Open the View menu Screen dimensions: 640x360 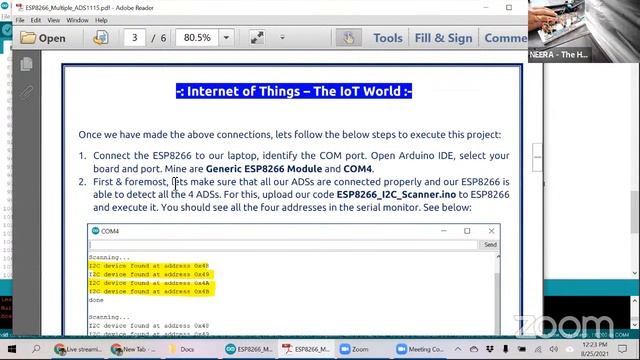point(53,20)
